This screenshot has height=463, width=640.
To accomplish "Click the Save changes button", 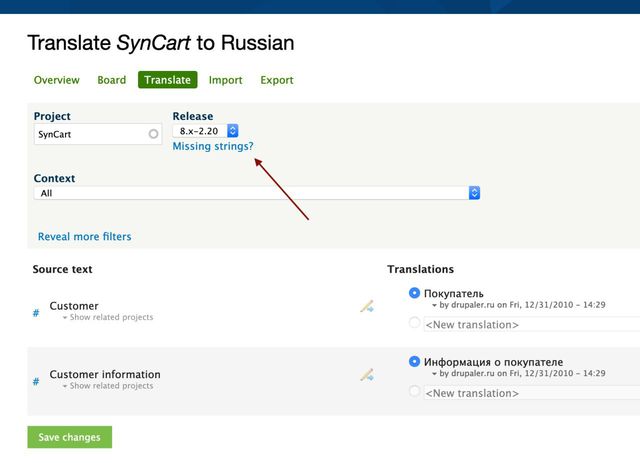I will point(69,437).
